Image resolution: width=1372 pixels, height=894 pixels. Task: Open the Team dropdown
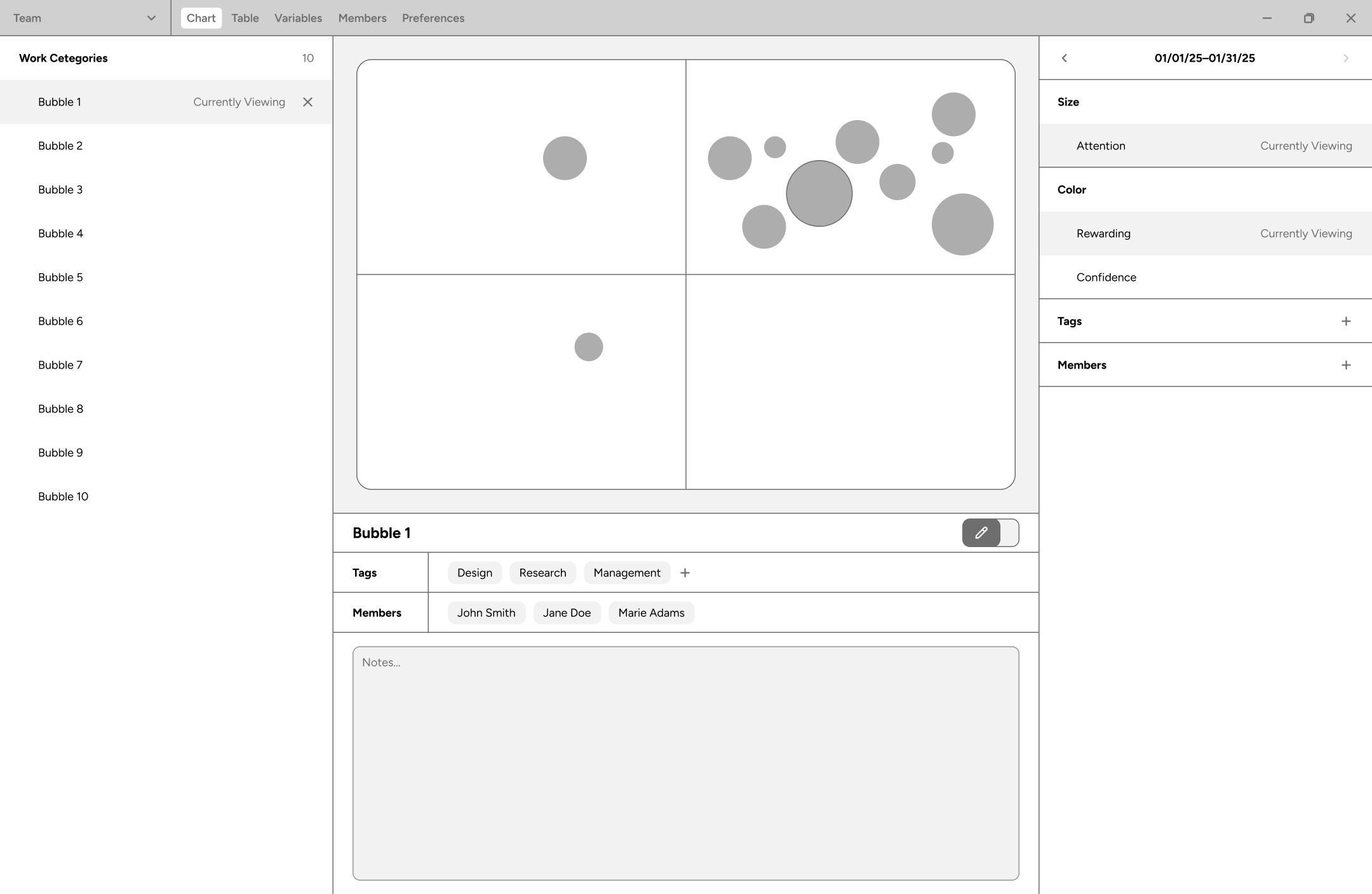coord(84,18)
